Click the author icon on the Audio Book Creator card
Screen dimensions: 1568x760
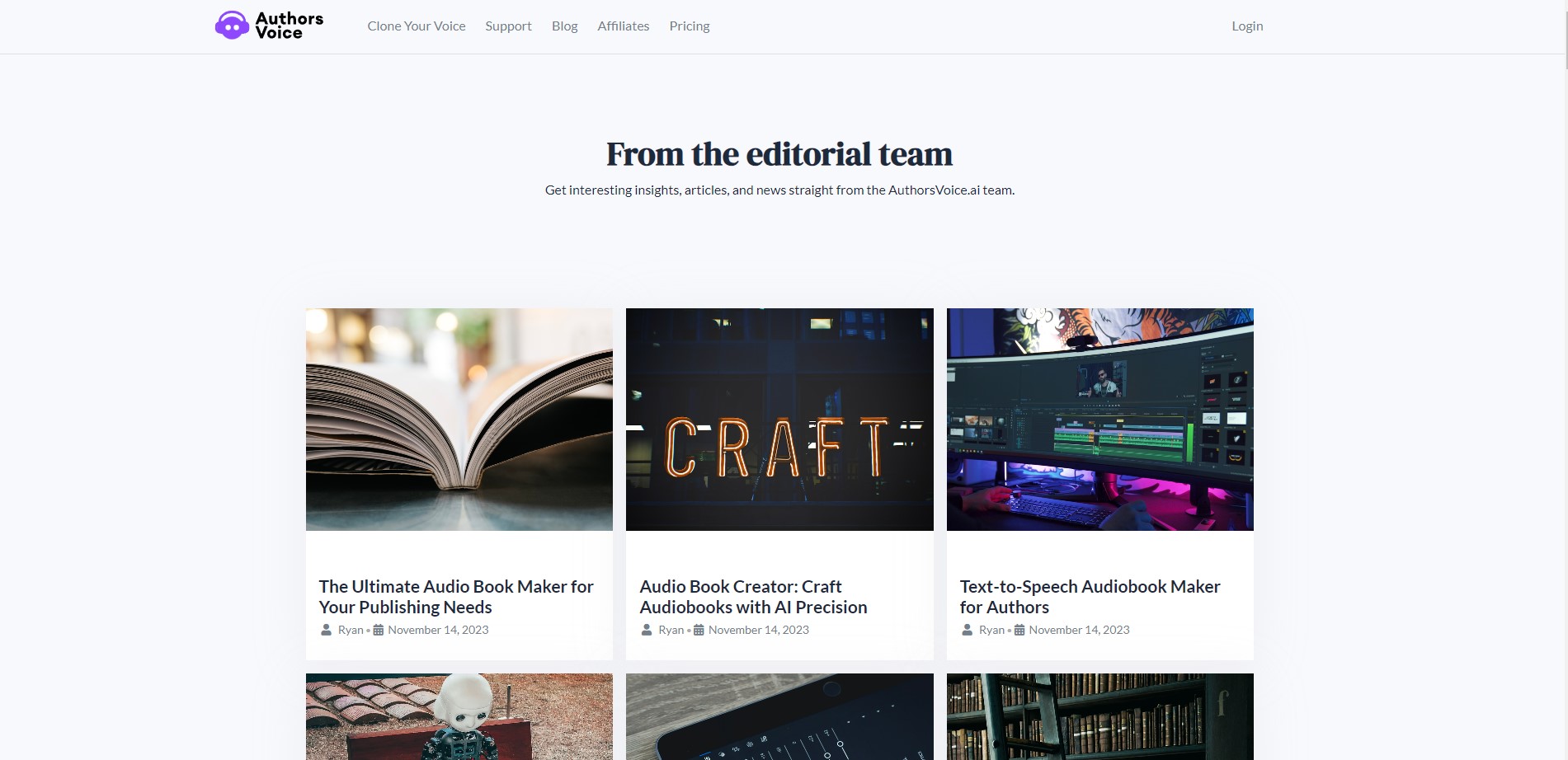coord(647,630)
